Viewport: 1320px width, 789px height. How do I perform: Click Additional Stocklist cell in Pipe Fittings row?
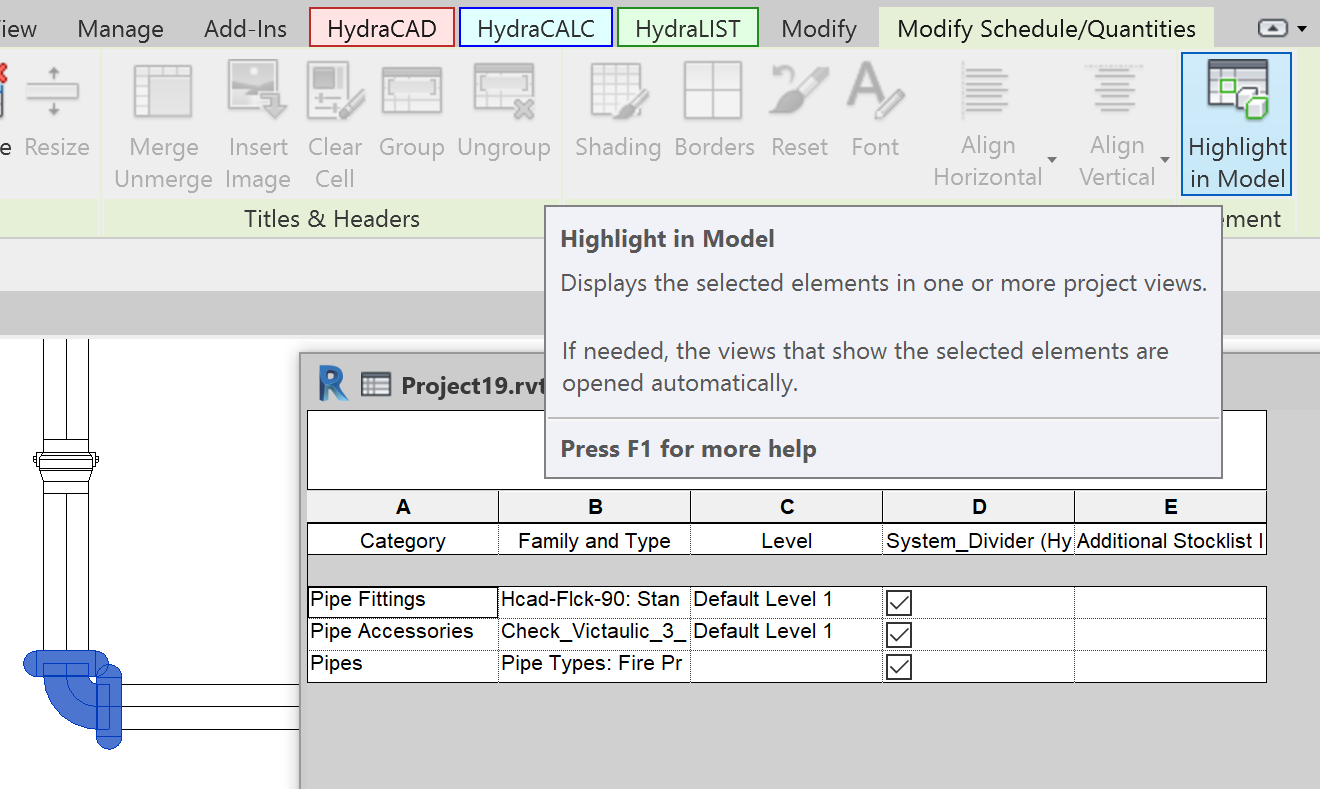click(1171, 602)
